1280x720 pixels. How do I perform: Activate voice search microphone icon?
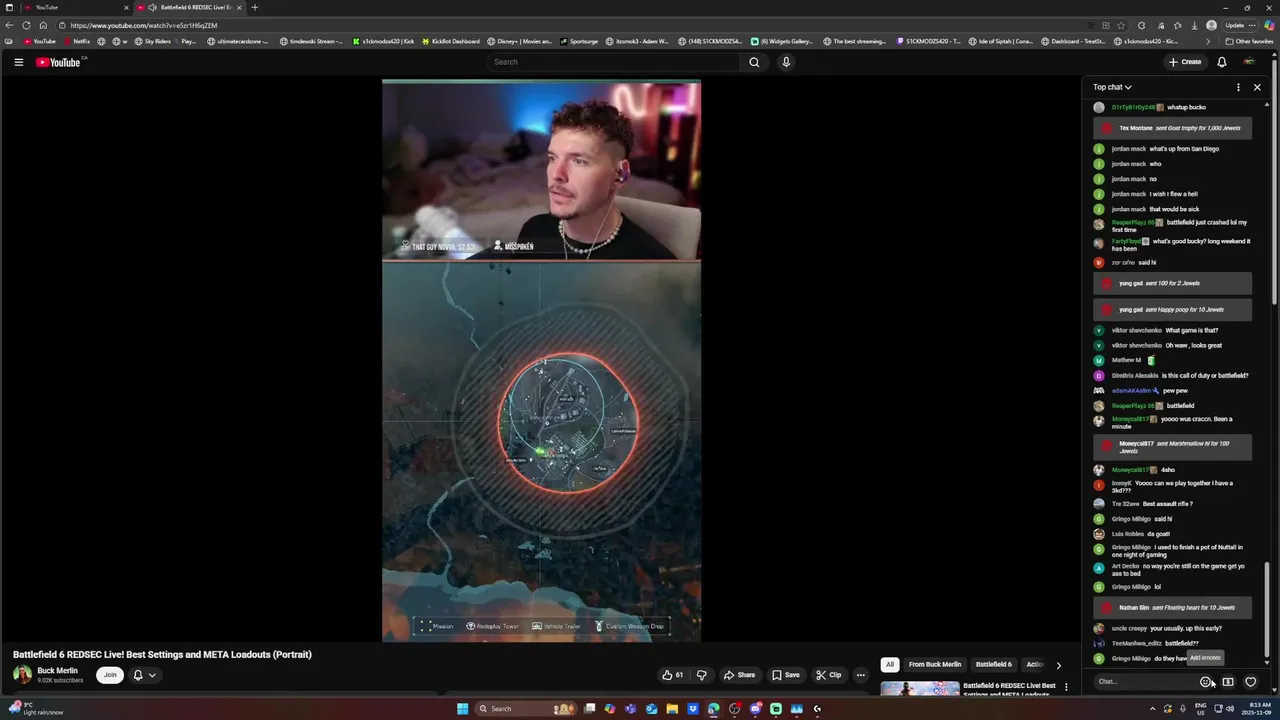(x=786, y=62)
